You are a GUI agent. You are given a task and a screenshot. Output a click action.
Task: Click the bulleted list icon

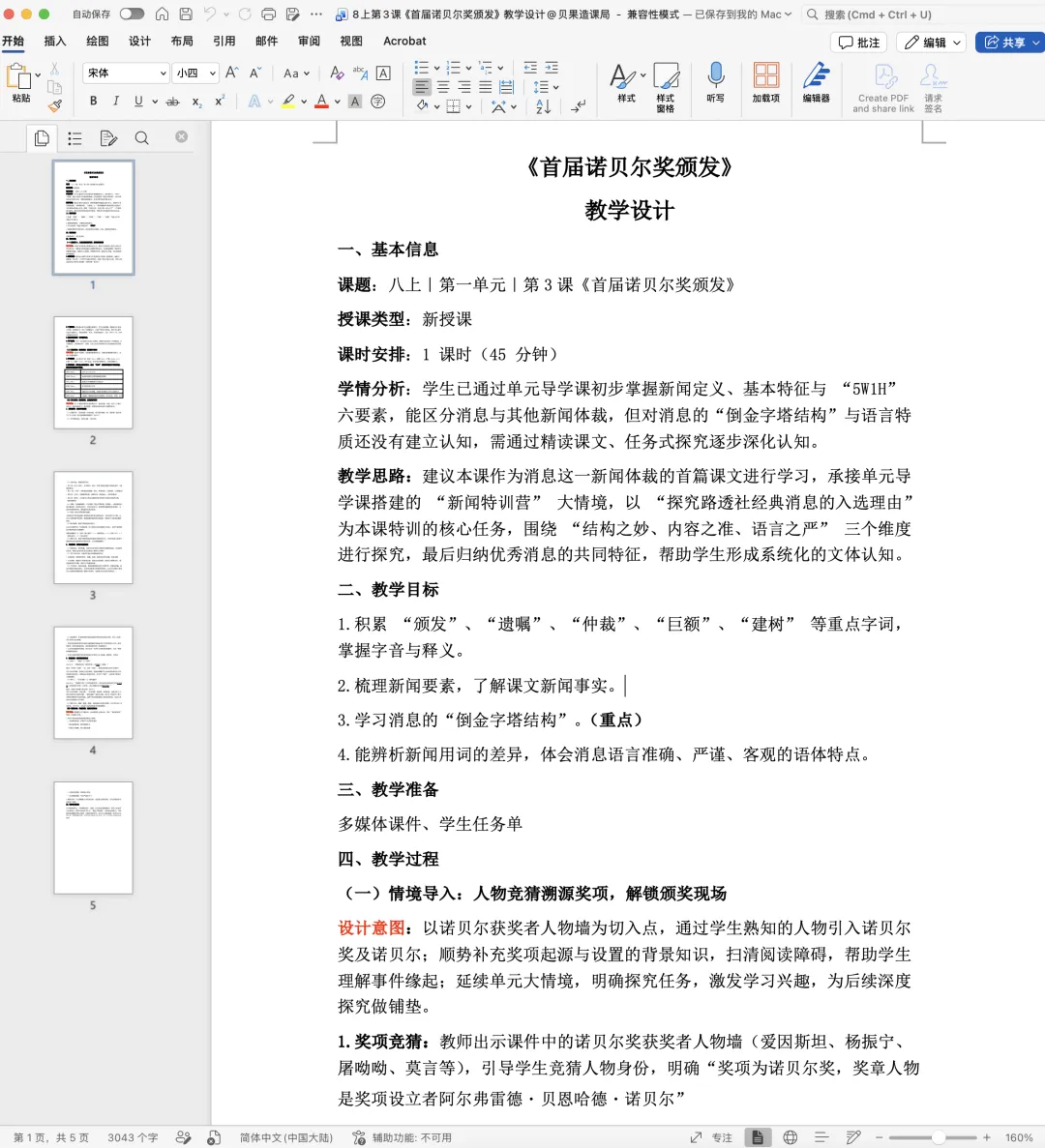click(x=422, y=68)
